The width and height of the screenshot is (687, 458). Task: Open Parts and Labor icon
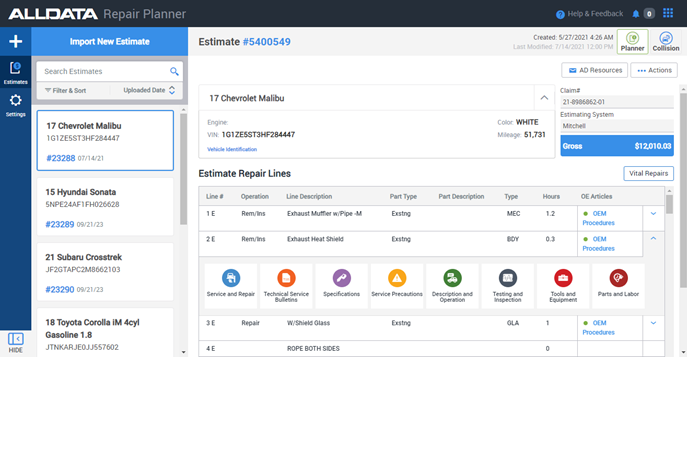tap(618, 278)
